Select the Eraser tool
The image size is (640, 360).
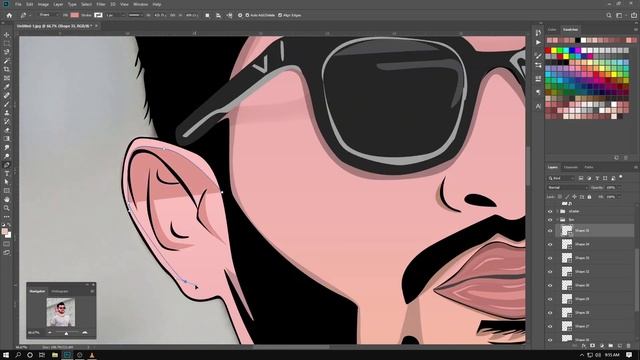pyautogui.click(x=7, y=130)
